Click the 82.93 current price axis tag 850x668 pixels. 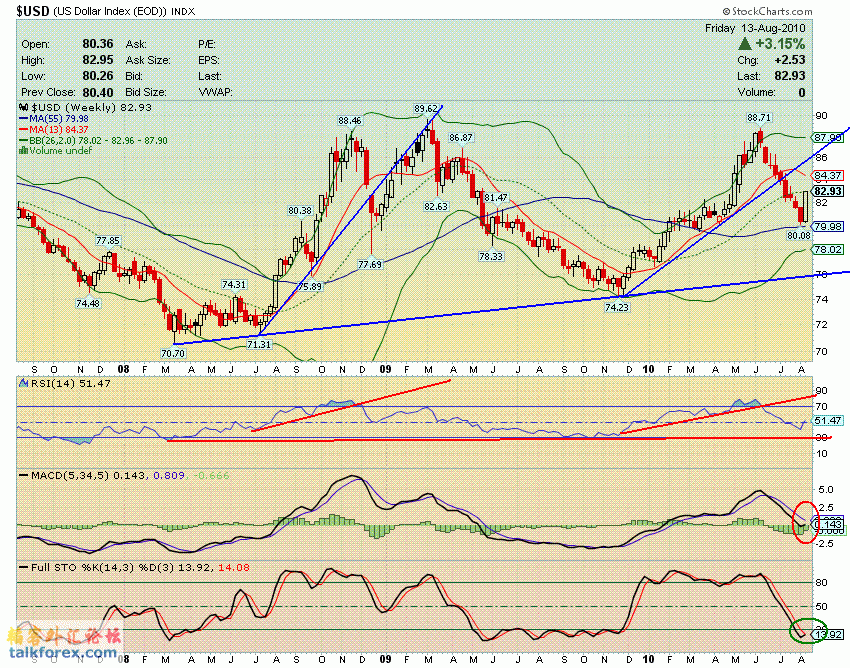[x=828, y=191]
